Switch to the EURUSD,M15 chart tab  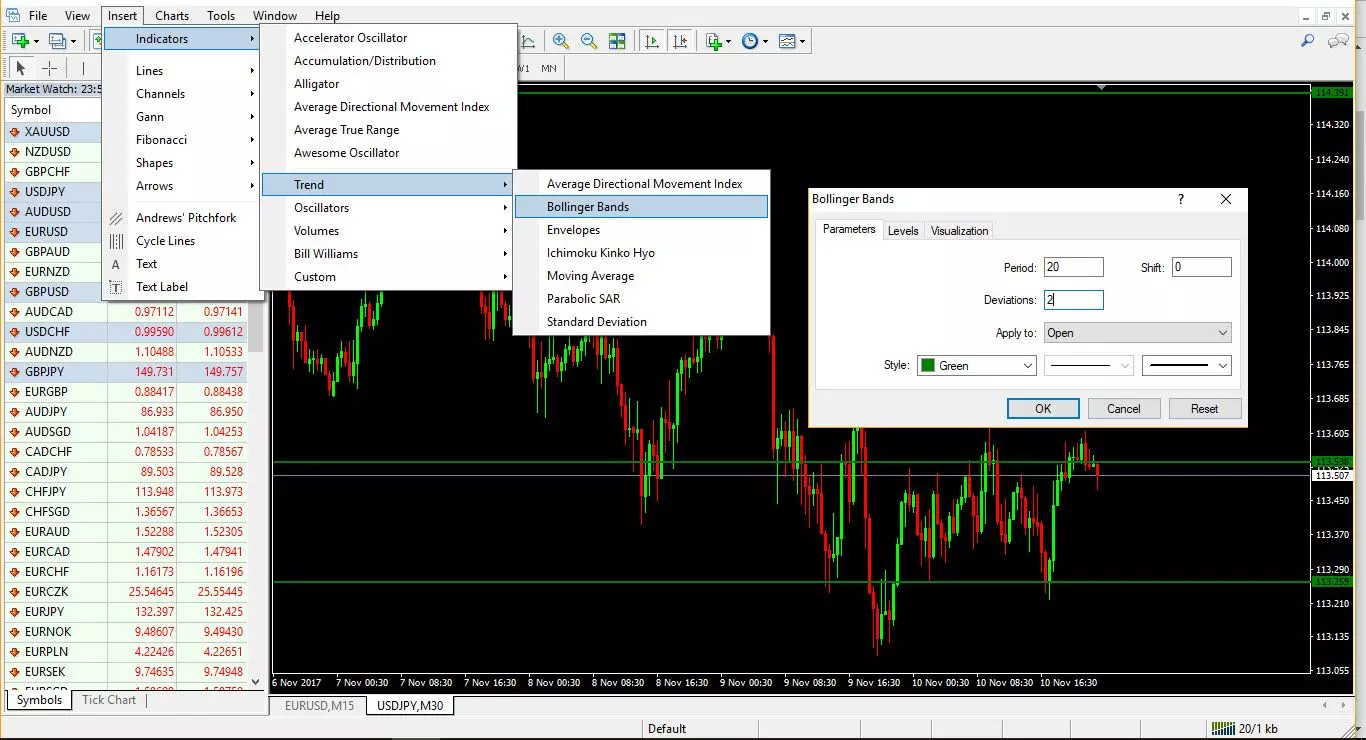(x=319, y=706)
